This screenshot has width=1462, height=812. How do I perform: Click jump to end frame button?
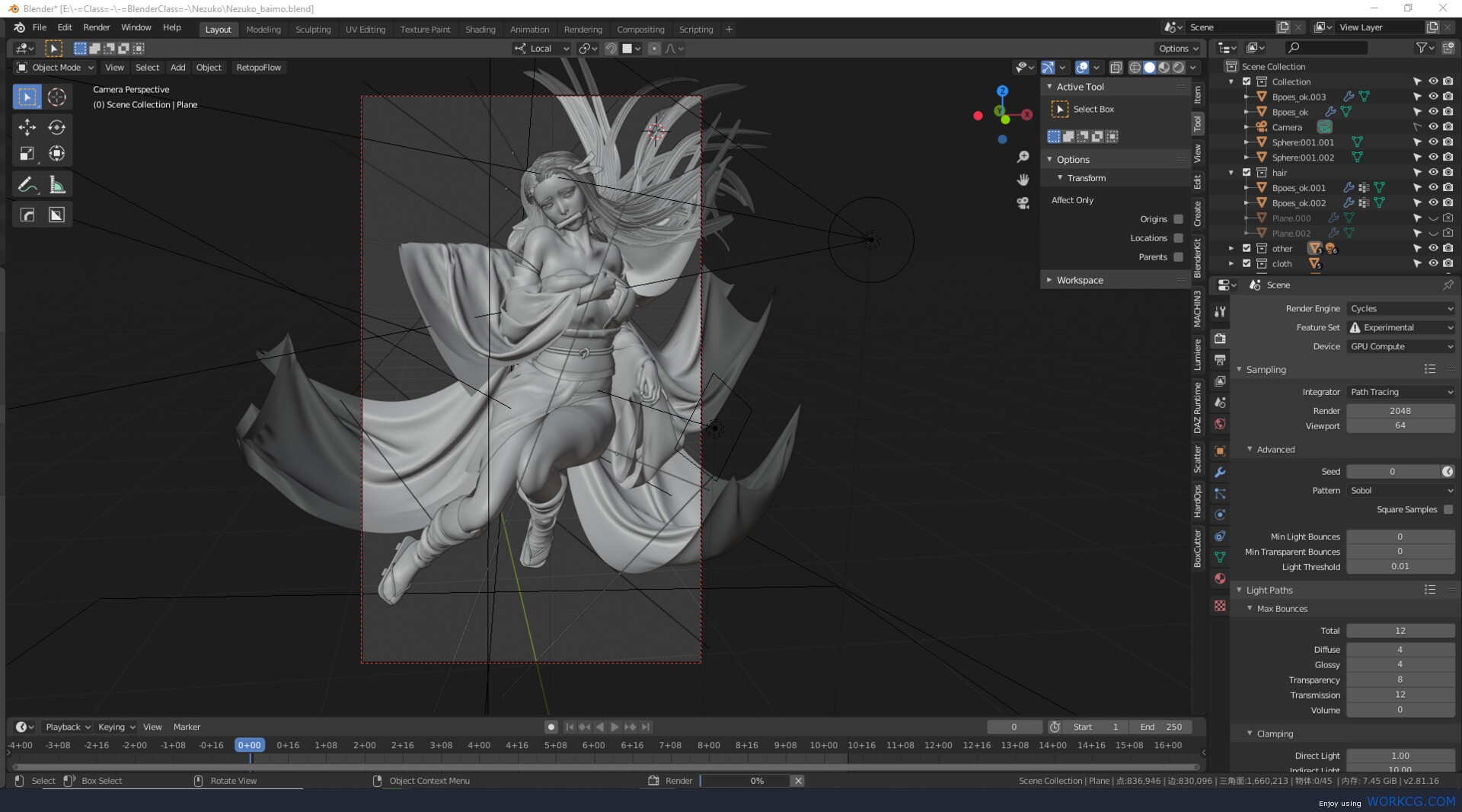click(646, 728)
